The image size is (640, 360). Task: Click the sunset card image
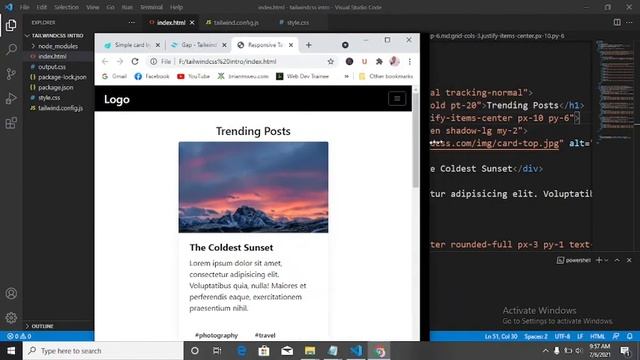pos(253,187)
